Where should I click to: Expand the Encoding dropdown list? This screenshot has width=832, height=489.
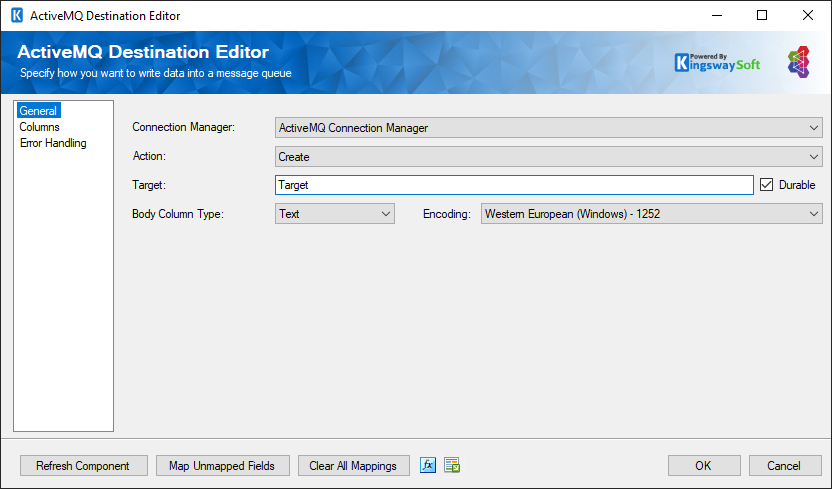[x=652, y=214]
